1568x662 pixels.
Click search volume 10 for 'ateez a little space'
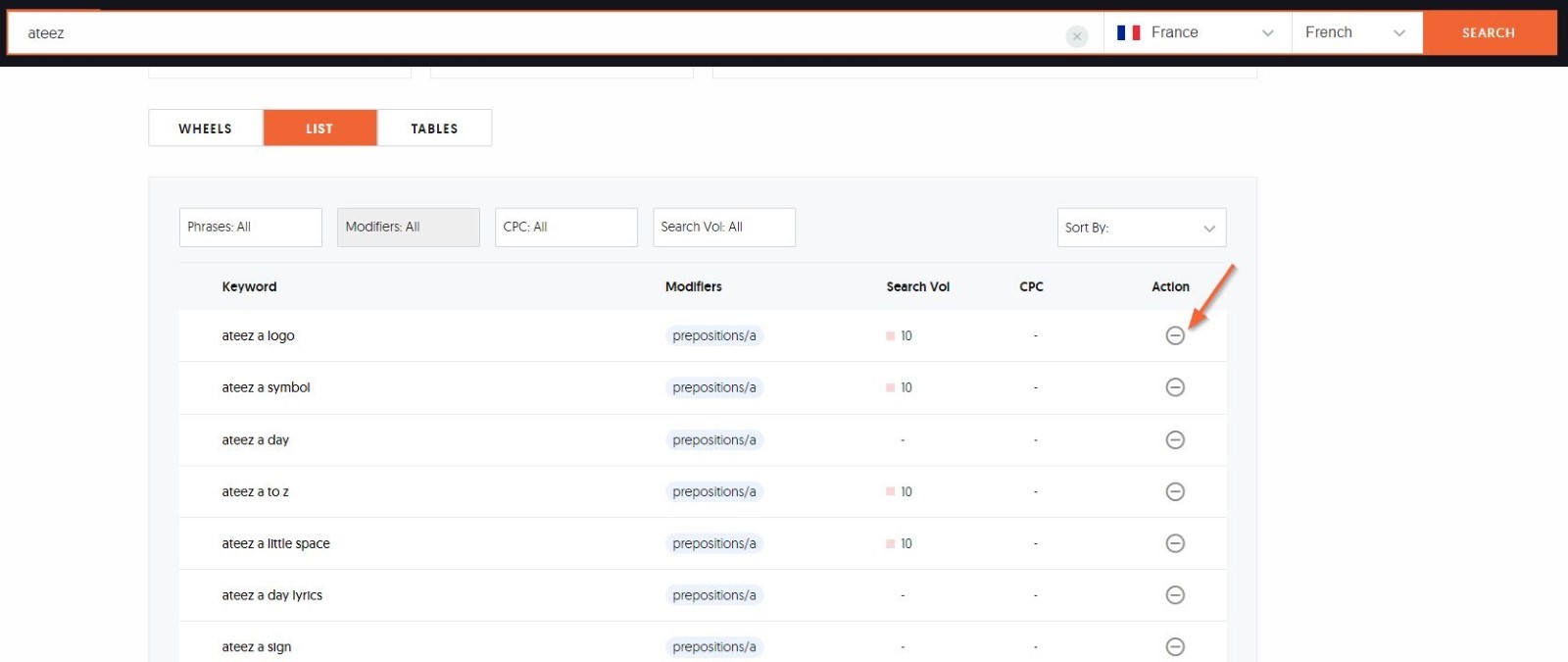pyautogui.click(x=906, y=543)
